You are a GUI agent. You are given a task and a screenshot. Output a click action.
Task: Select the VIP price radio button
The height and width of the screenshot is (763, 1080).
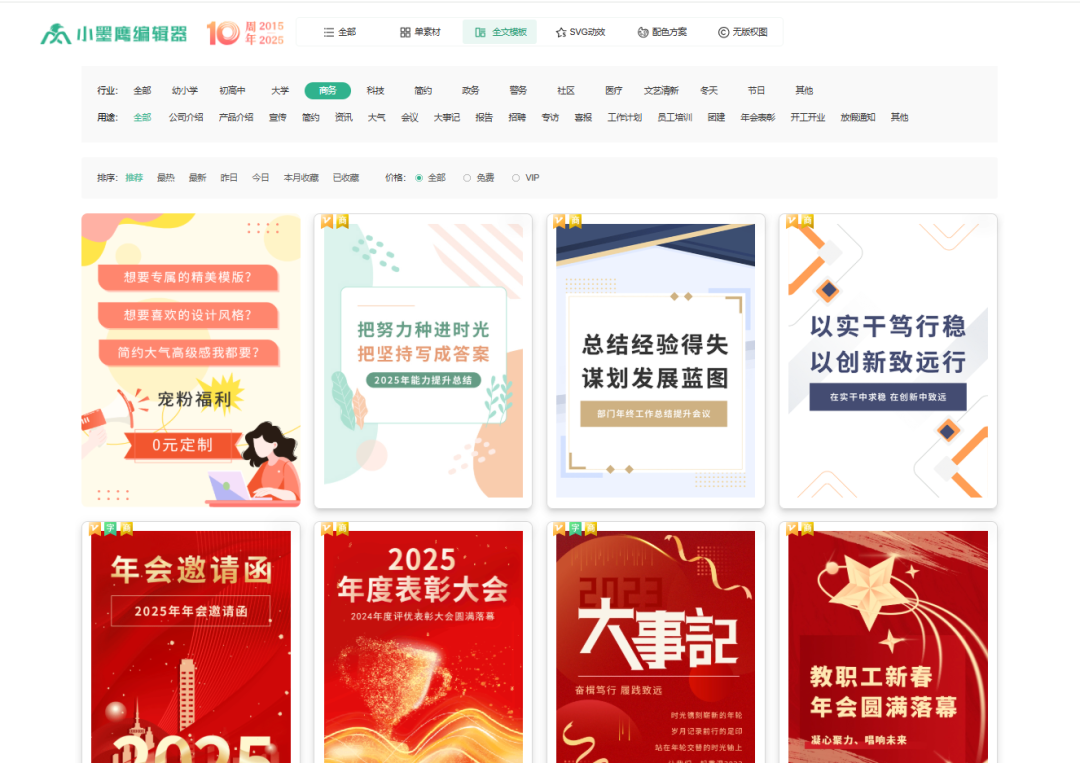pos(516,178)
